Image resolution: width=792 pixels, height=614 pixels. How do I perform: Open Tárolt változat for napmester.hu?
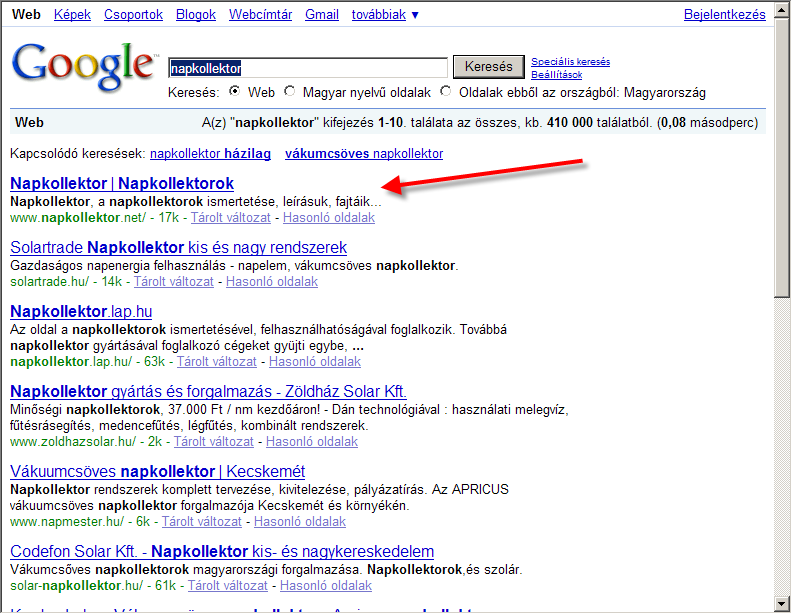201,522
